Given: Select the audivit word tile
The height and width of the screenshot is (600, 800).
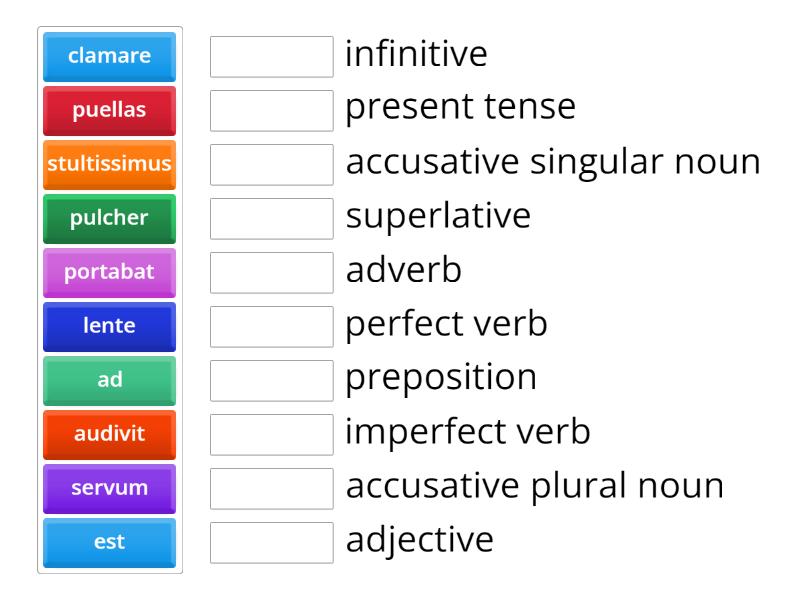Looking at the screenshot, I should click(108, 434).
